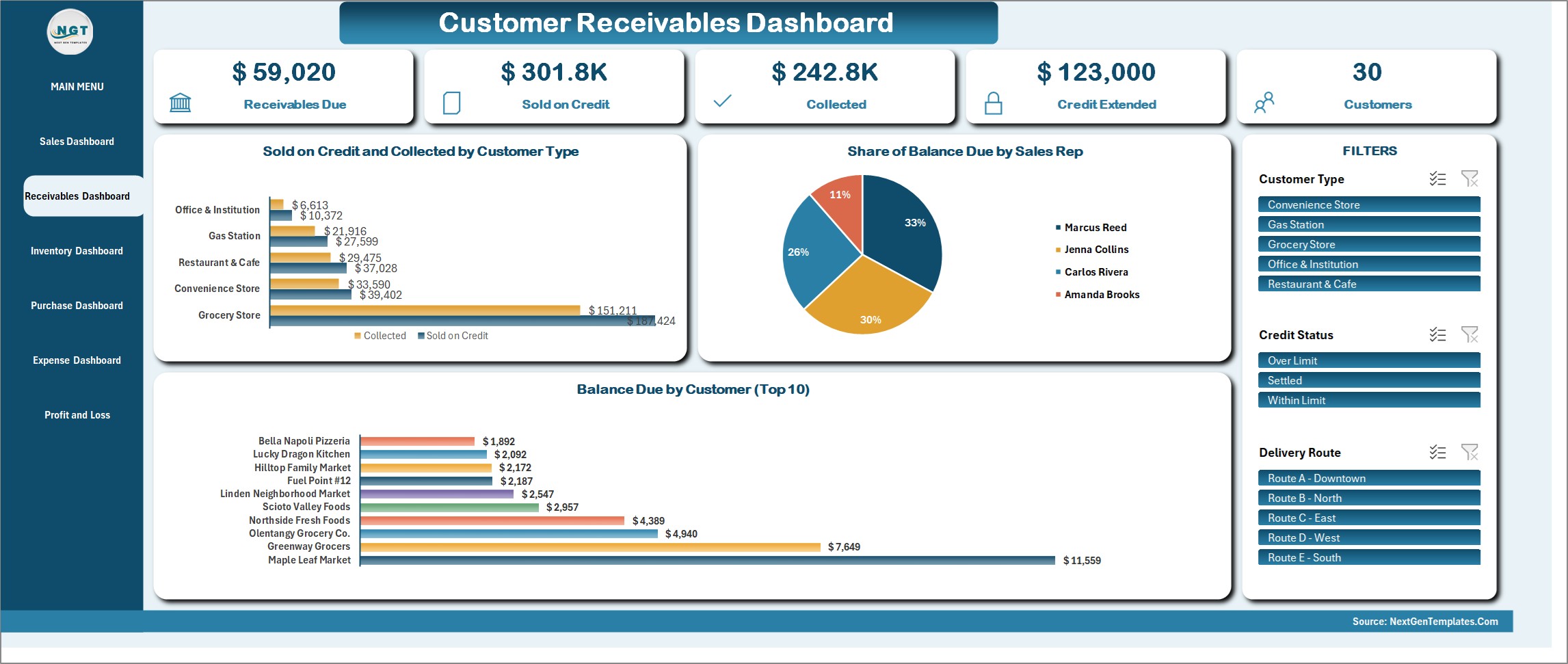Select Route B - North slicer item
1568x664 pixels.
[x=1369, y=498]
